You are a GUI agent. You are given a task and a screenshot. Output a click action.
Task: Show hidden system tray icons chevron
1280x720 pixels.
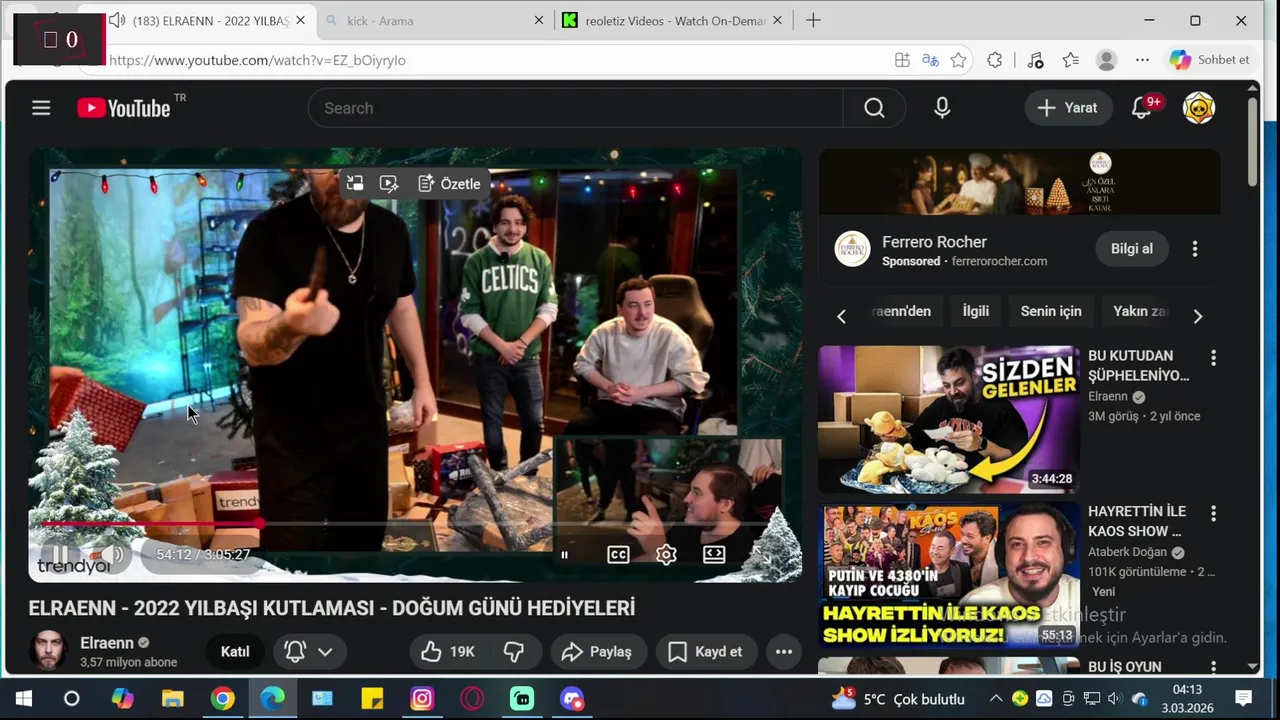(x=996, y=699)
